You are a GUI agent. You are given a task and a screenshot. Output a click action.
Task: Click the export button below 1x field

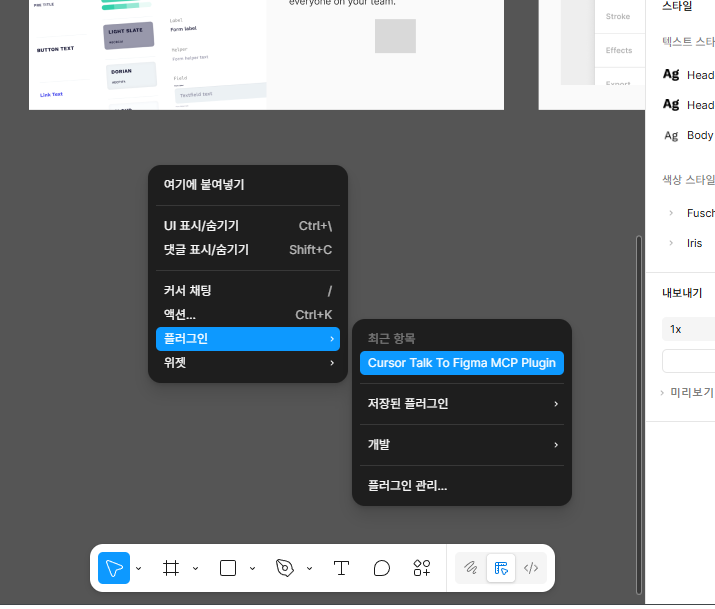click(689, 361)
